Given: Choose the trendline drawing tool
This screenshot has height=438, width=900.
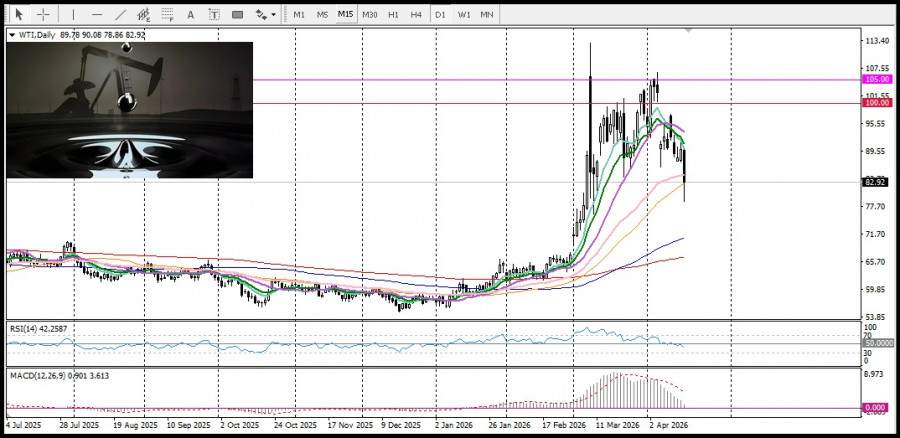Looking at the screenshot, I should click(x=121, y=14).
